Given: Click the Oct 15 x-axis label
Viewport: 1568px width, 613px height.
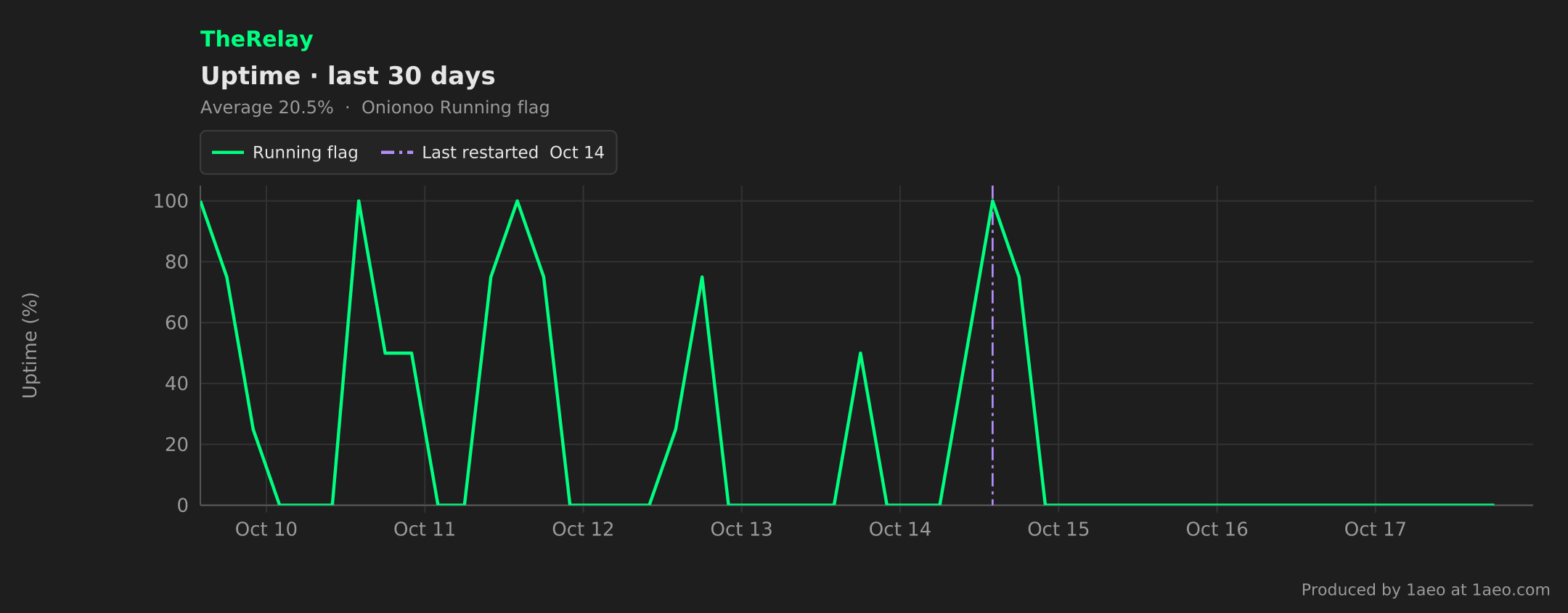Looking at the screenshot, I should 1058,529.
